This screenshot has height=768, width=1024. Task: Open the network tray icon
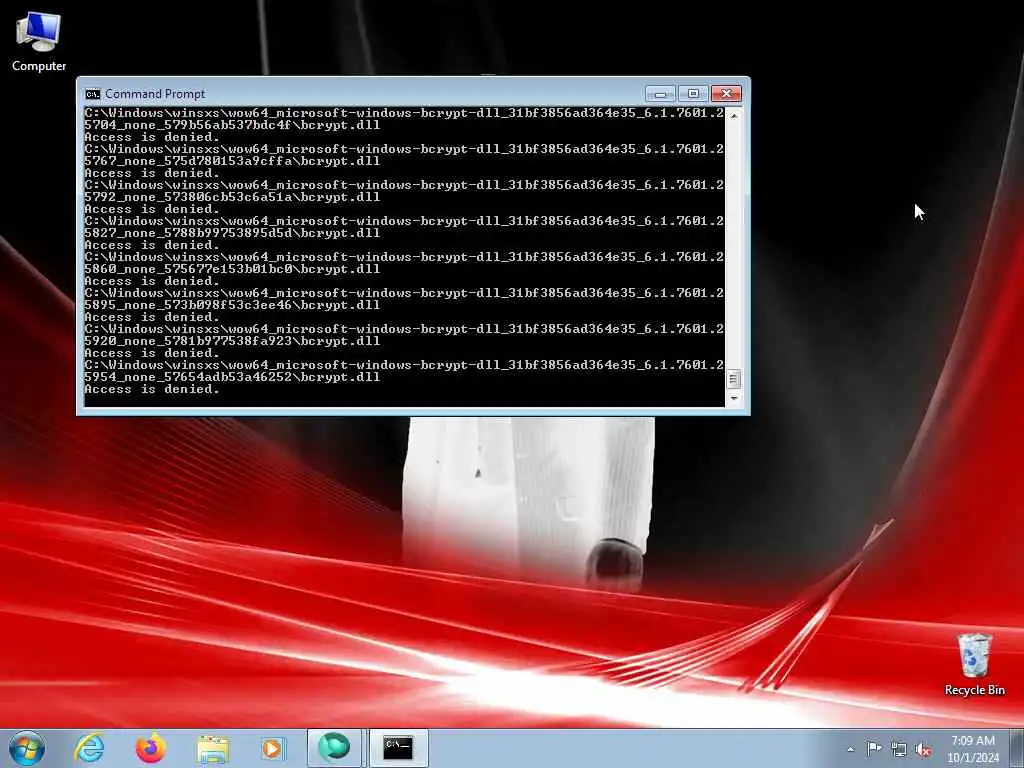(x=899, y=749)
